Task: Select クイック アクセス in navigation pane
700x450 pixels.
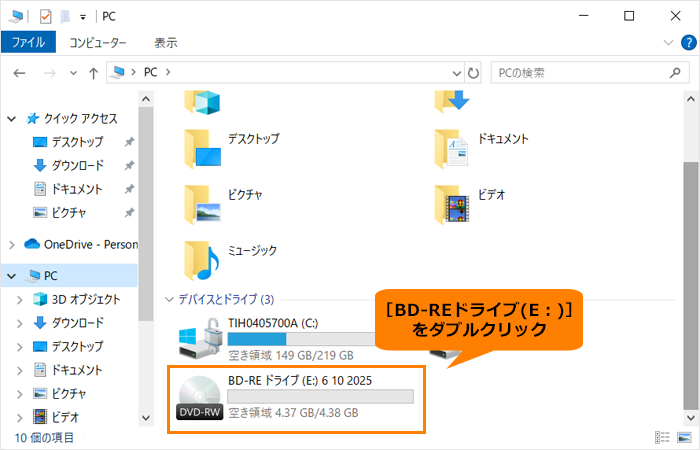Action: coord(72,118)
